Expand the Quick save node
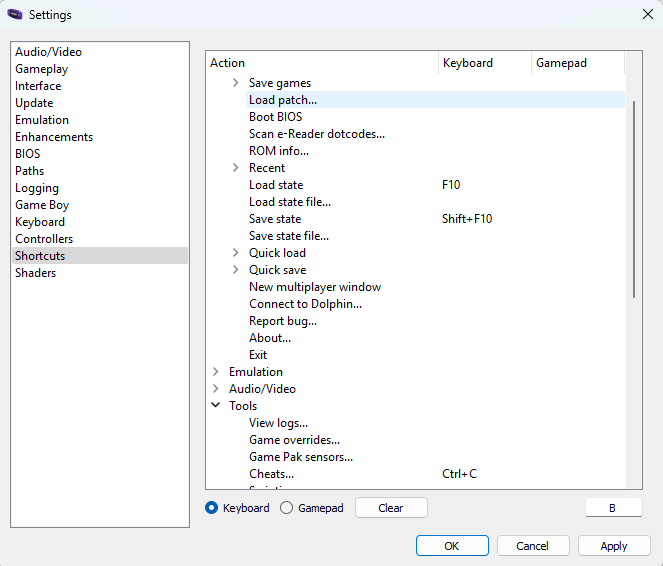663x566 pixels. pyautogui.click(x=235, y=270)
